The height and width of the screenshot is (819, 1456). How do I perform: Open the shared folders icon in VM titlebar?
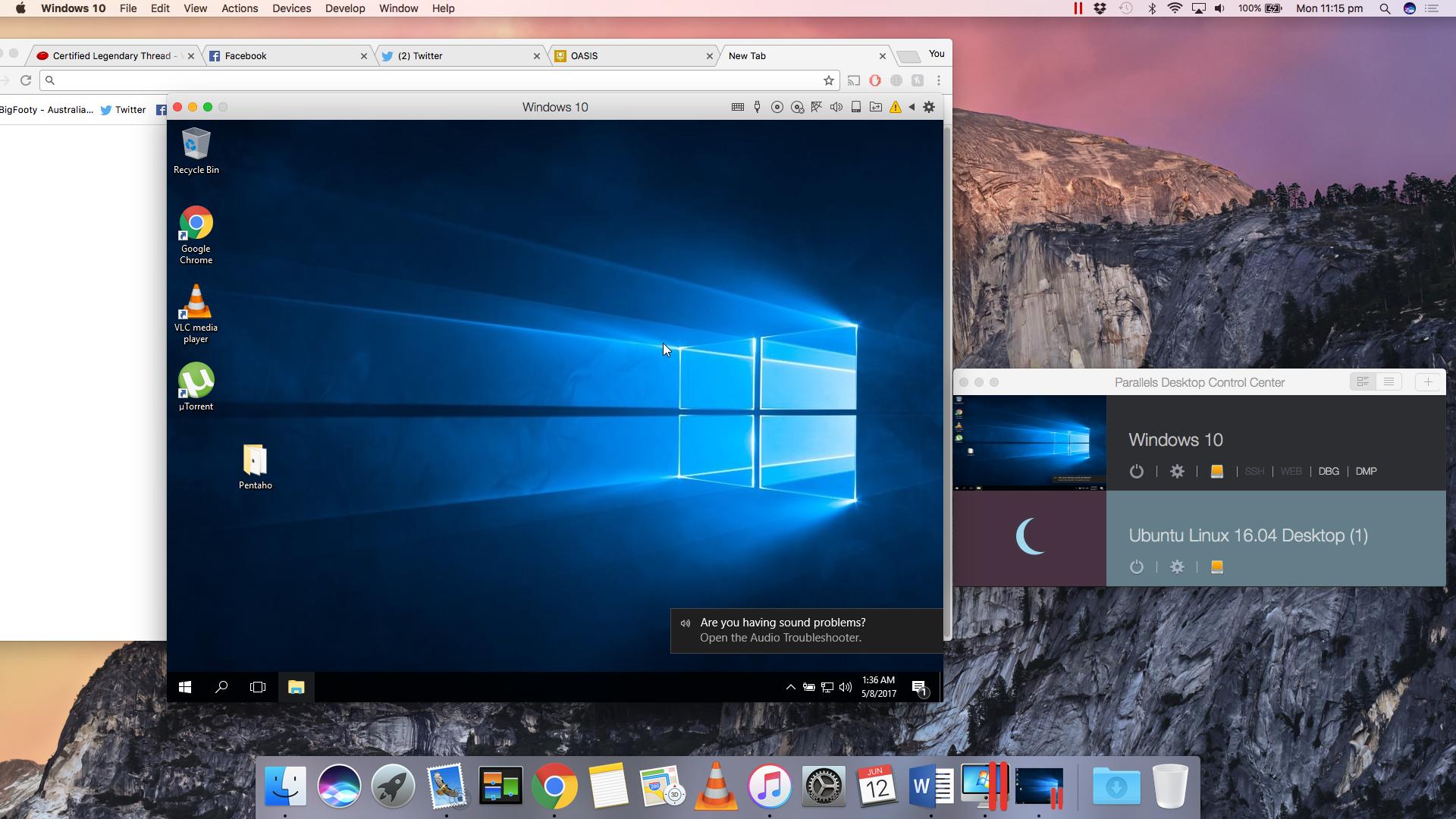(x=875, y=107)
